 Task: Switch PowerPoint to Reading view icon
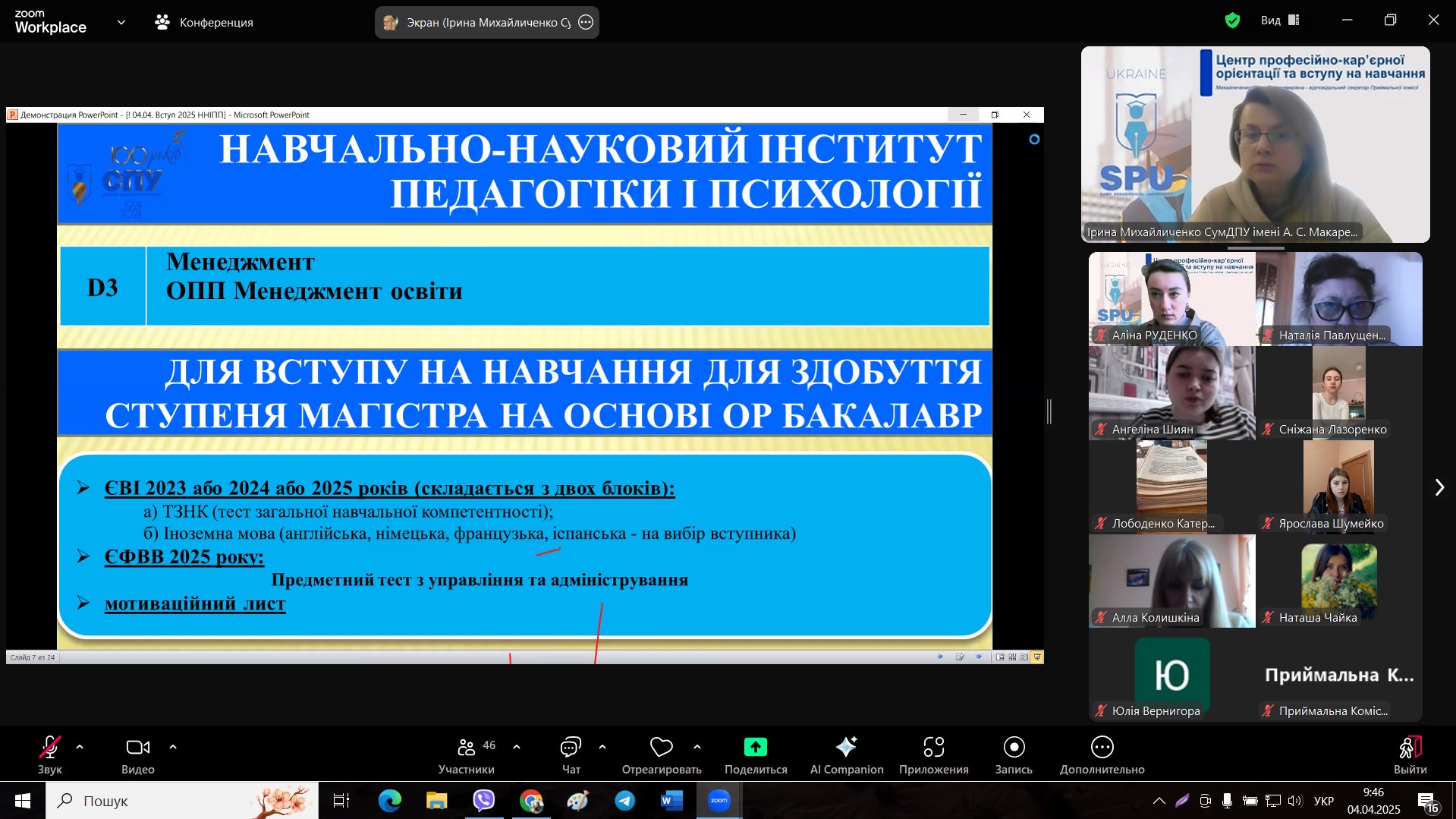tap(1024, 657)
